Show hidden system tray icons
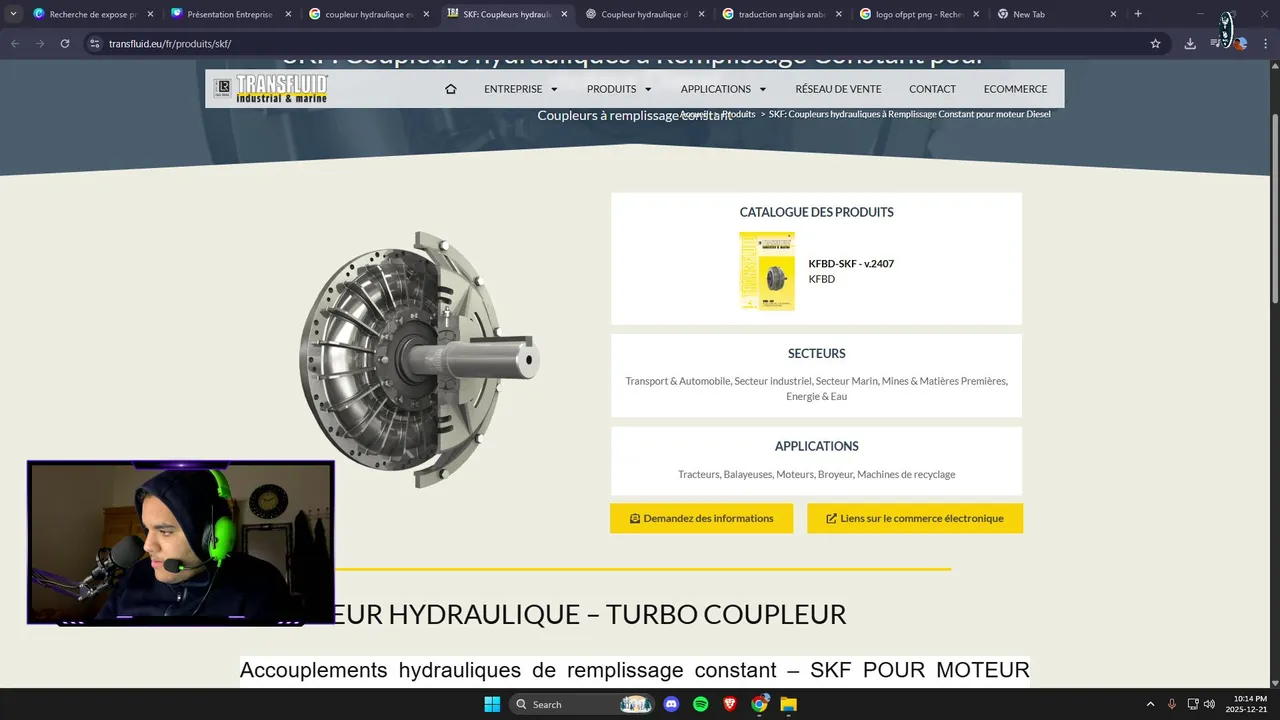Screen dimensions: 1280x720 [x=1150, y=704]
